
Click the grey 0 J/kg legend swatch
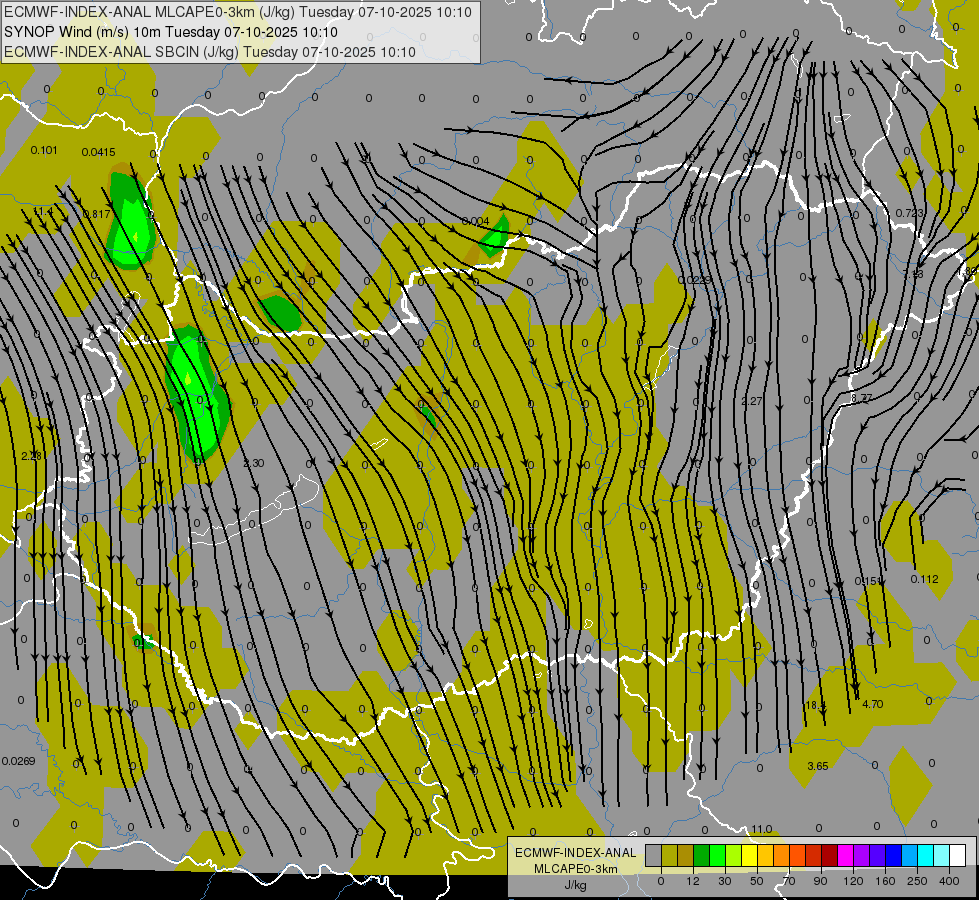653,856
